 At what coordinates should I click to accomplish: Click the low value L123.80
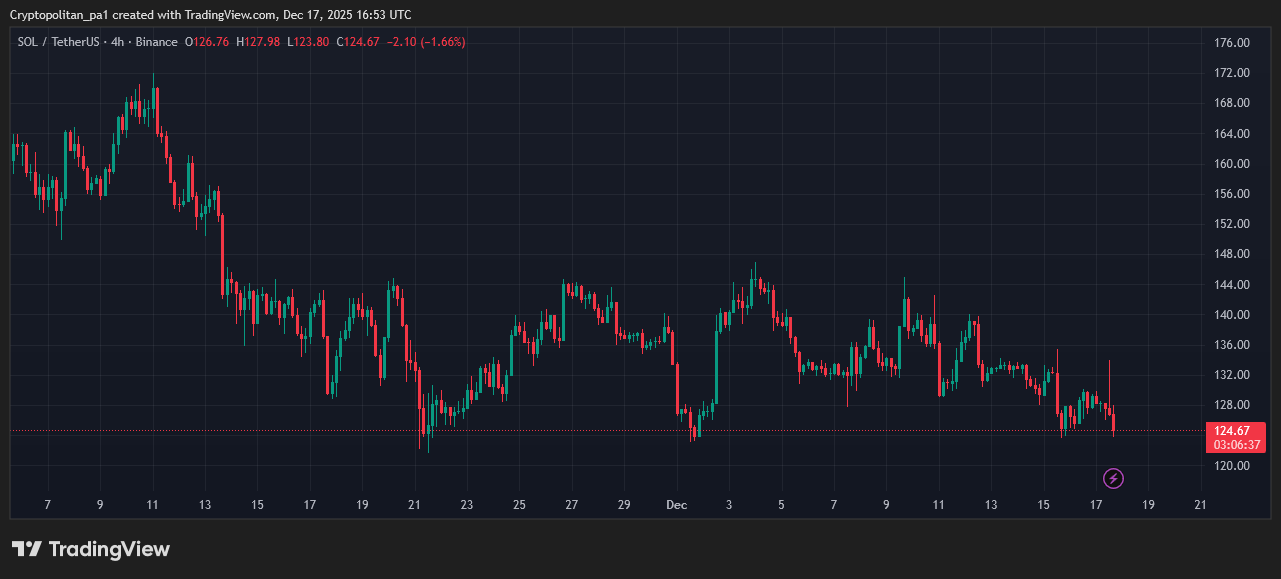point(308,42)
